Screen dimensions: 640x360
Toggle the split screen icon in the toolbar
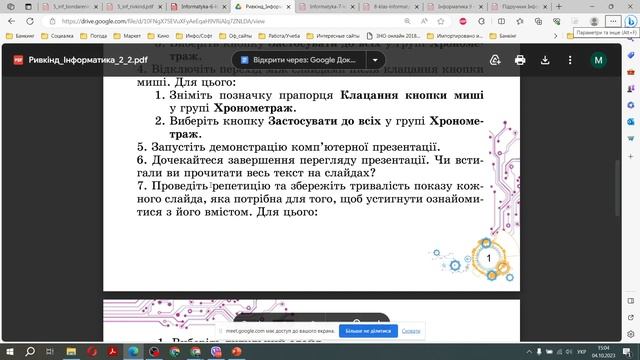501,21
